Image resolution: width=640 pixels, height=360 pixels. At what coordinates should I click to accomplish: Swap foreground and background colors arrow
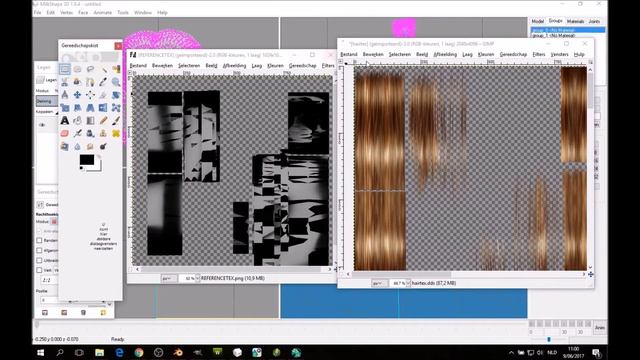98,157
